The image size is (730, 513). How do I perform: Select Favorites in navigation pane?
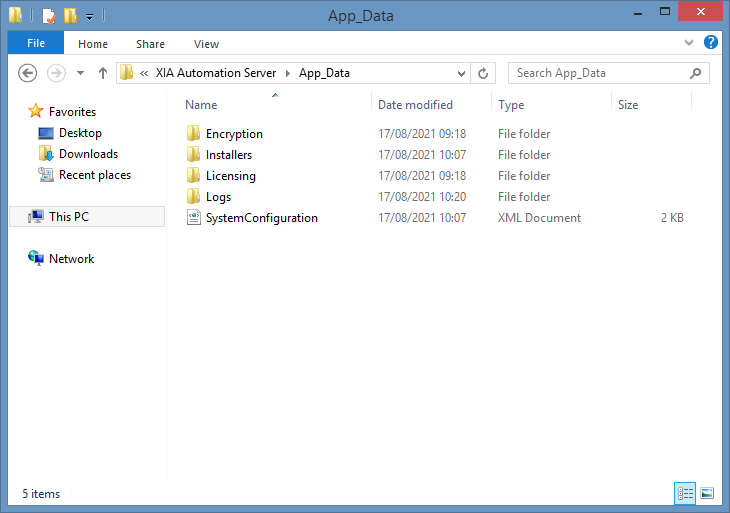pyautogui.click(x=72, y=112)
